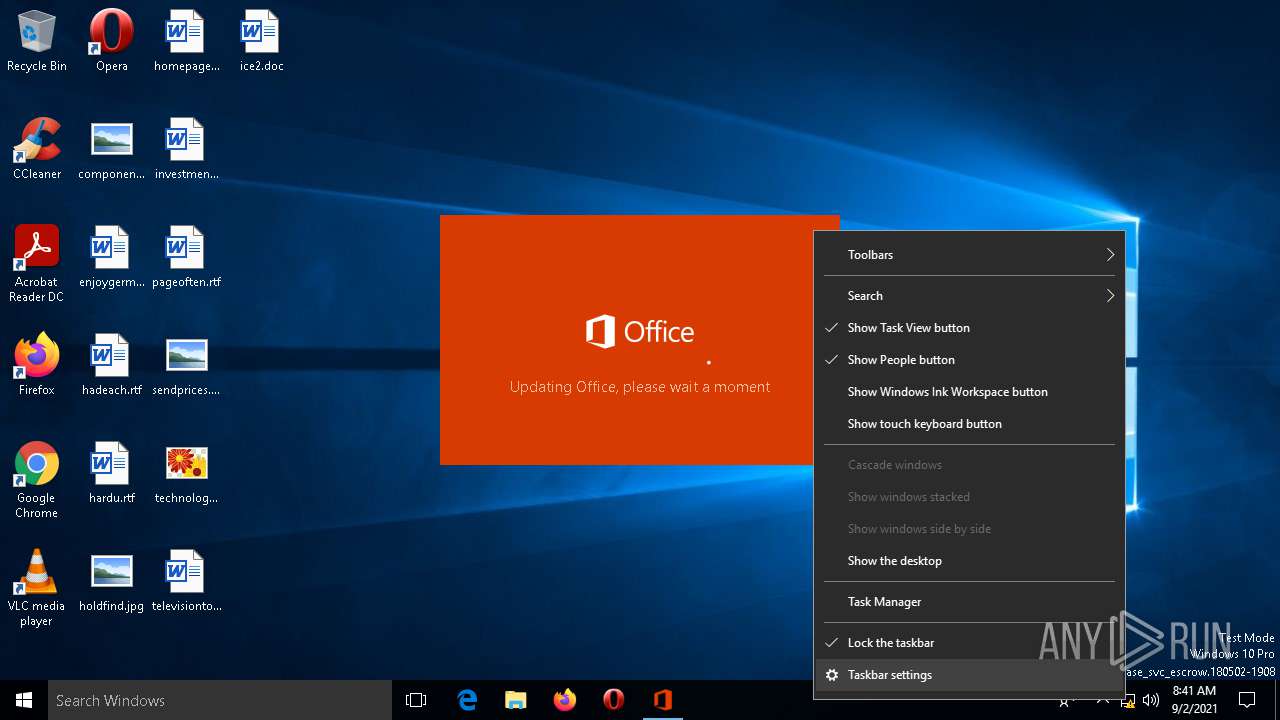Image resolution: width=1280 pixels, height=720 pixels.
Task: Select the Firefox desktop shortcut
Action: click(x=37, y=364)
